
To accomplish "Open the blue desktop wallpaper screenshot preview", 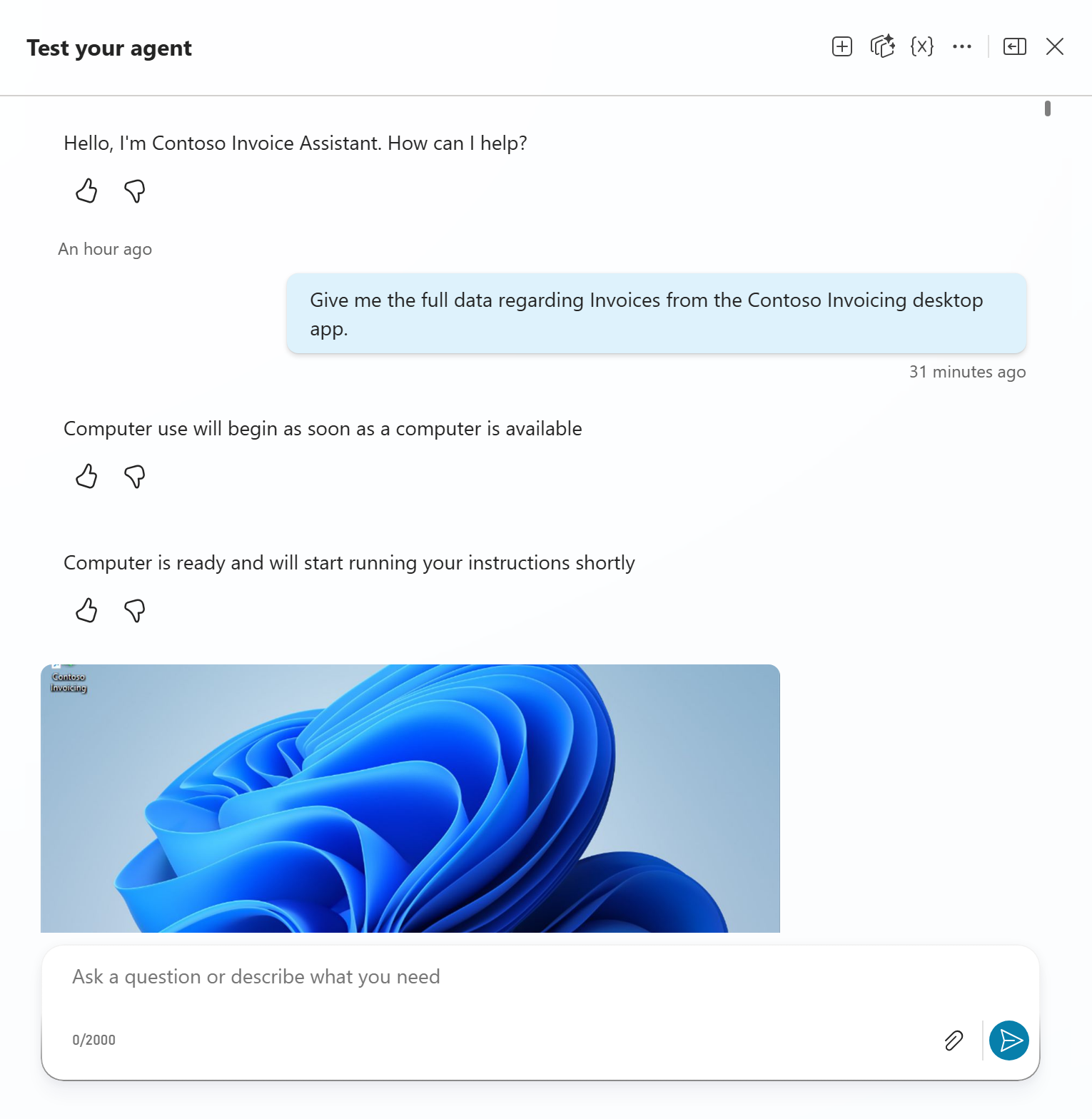I will pos(410,799).
